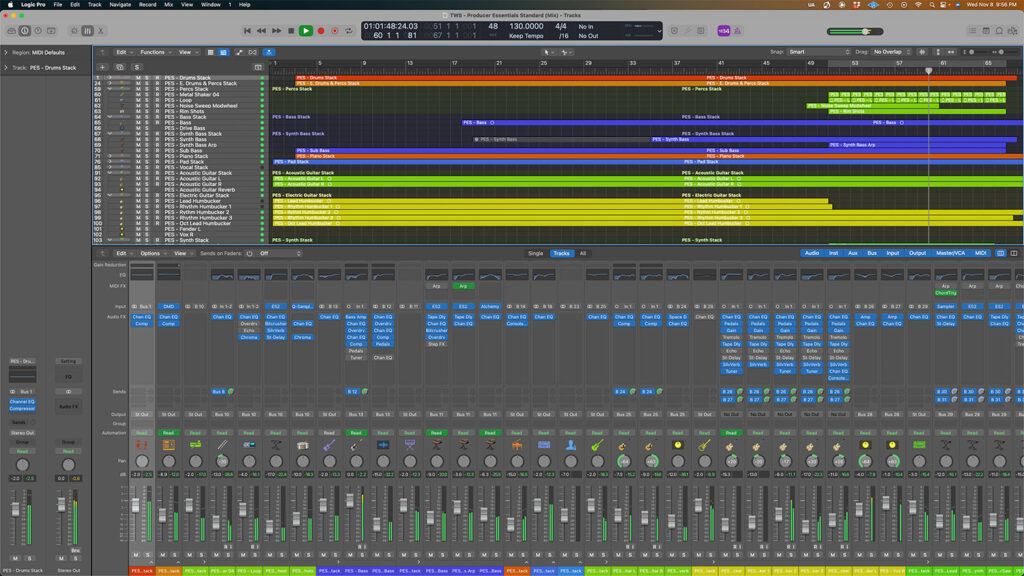Mute the PES - Bass Stack track

point(138,117)
